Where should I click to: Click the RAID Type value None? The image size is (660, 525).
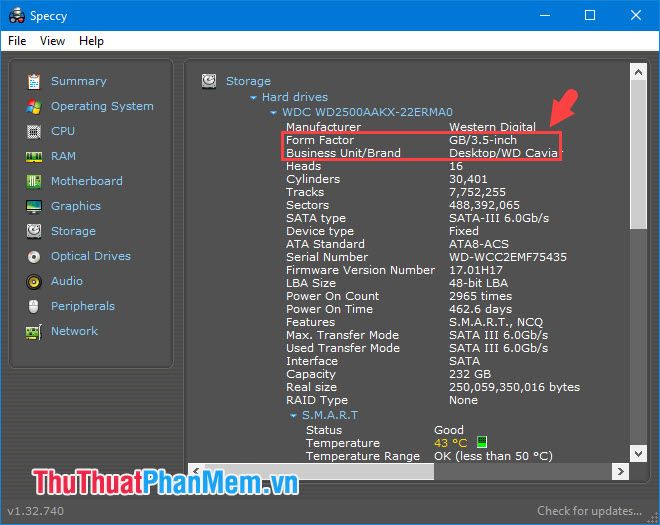(x=463, y=400)
